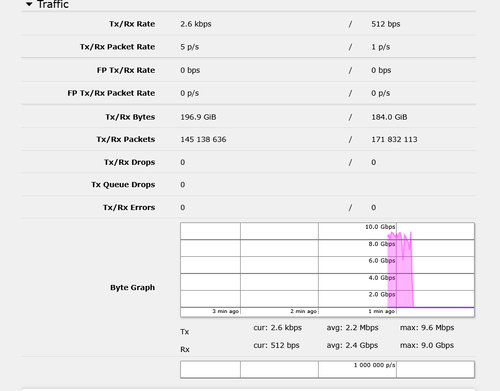Click the 3 min ago graph marker
The width and height of the screenshot is (500, 391).
(x=226, y=311)
